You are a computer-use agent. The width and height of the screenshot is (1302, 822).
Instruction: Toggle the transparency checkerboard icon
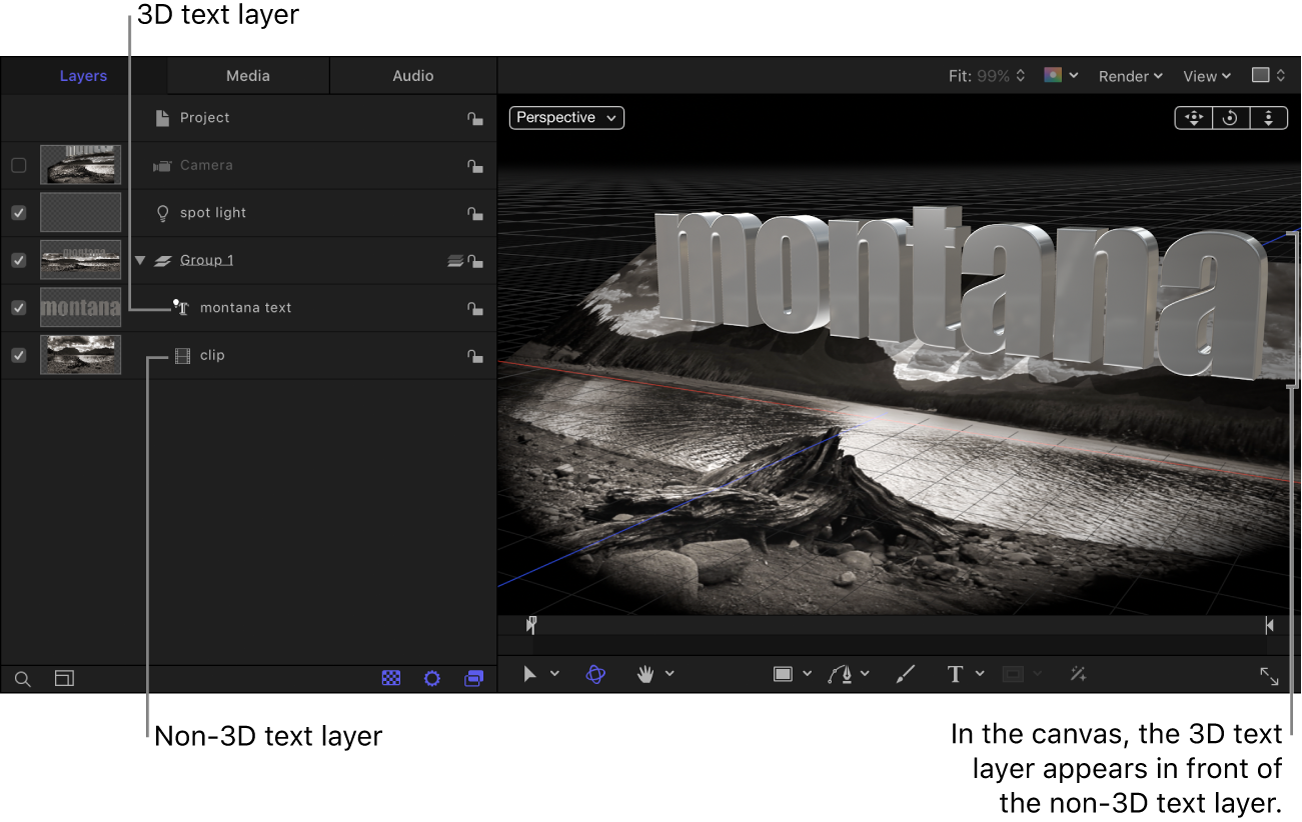click(x=391, y=679)
